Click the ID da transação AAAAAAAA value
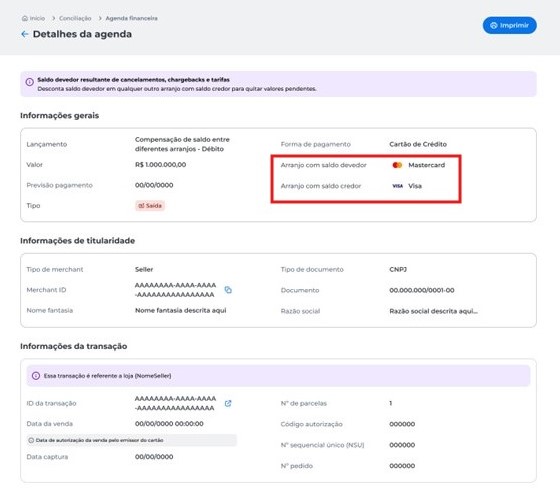The height and width of the screenshot is (491, 560). point(175,403)
